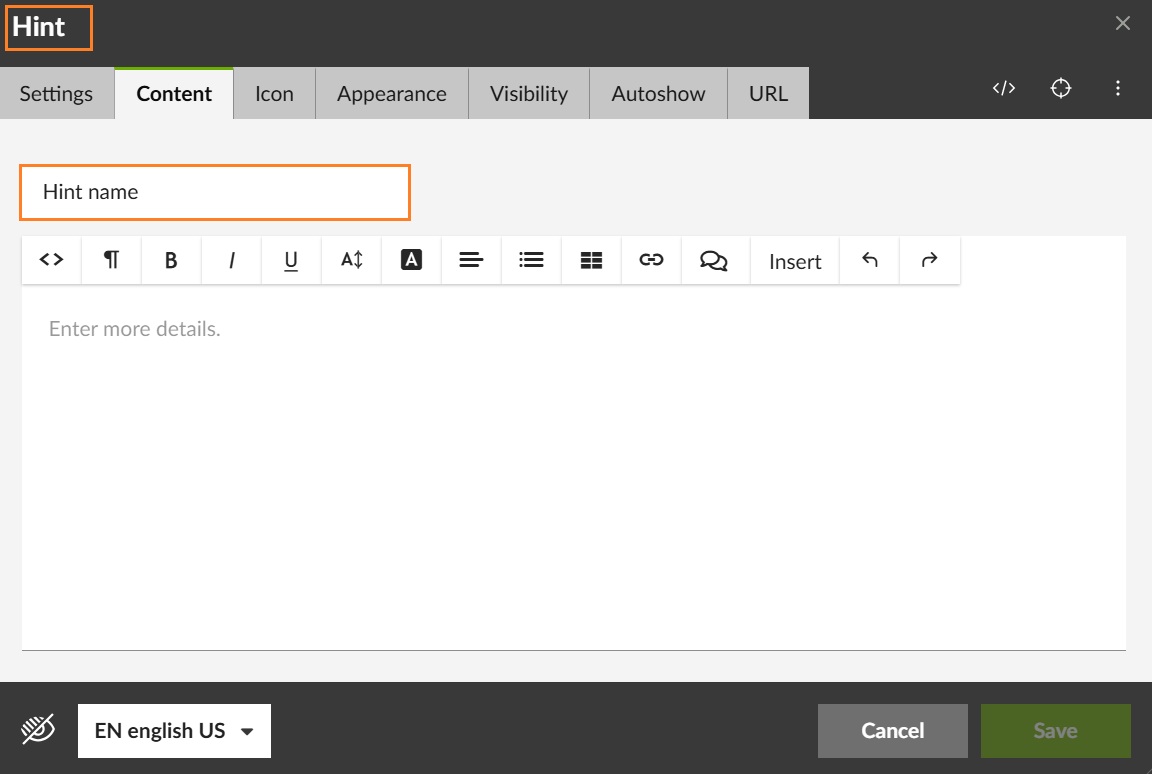
Task: Open the three-dot more options menu
Action: tap(1117, 88)
